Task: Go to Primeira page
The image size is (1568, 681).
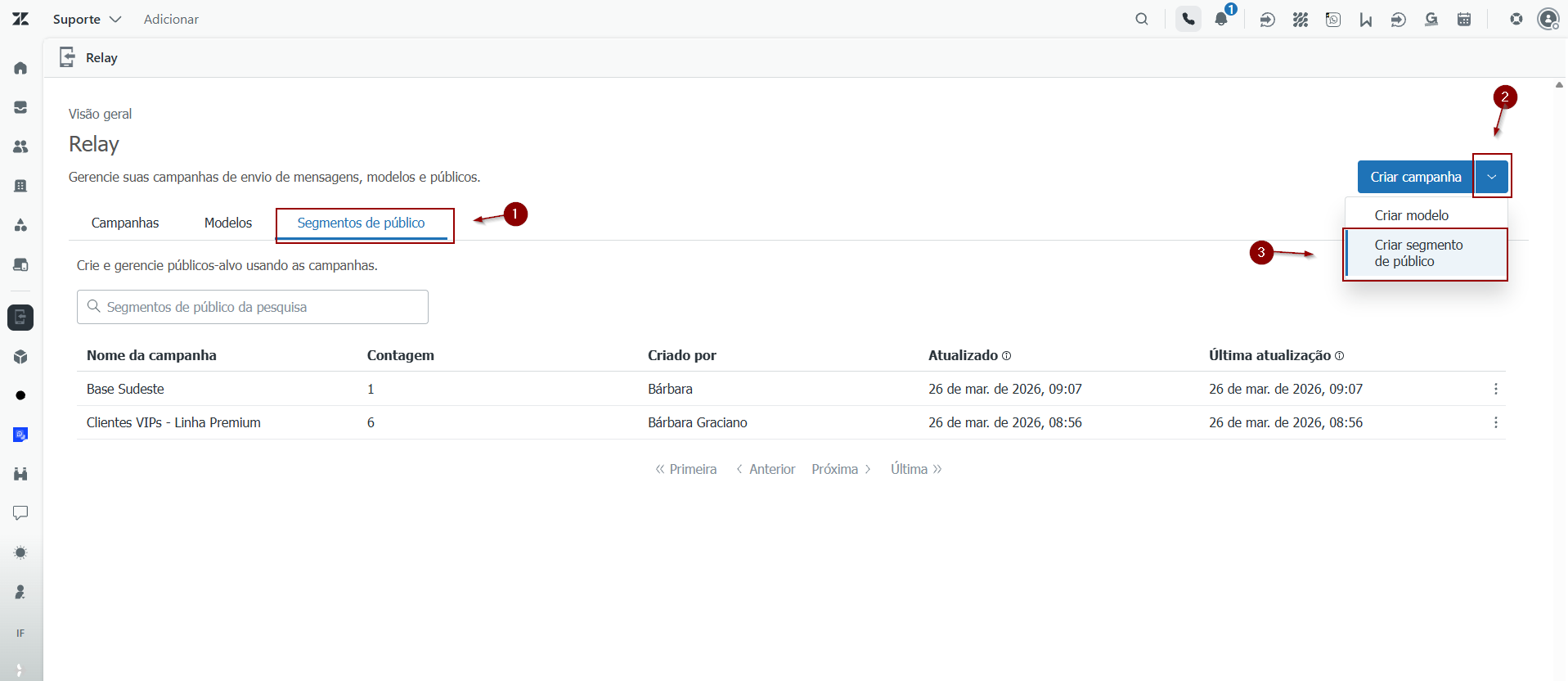Action: coord(685,469)
